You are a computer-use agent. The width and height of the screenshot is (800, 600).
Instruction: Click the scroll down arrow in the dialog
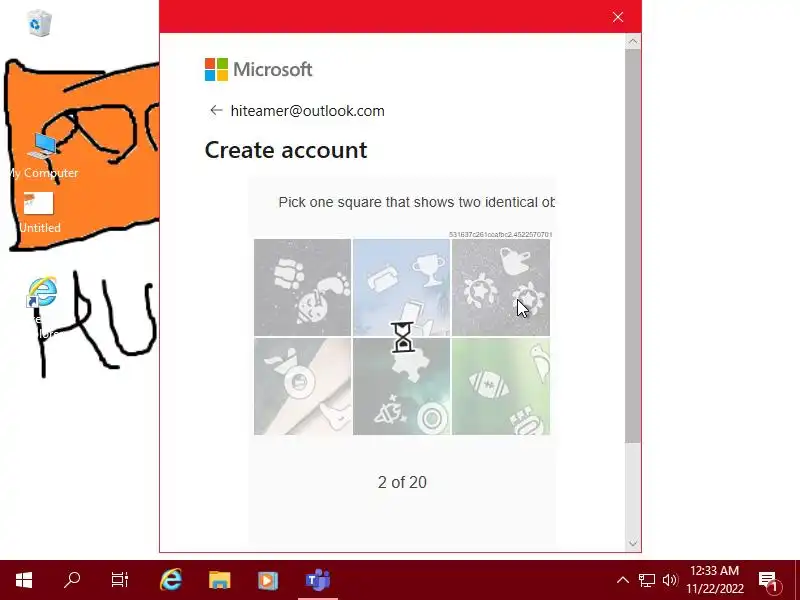pyautogui.click(x=633, y=543)
